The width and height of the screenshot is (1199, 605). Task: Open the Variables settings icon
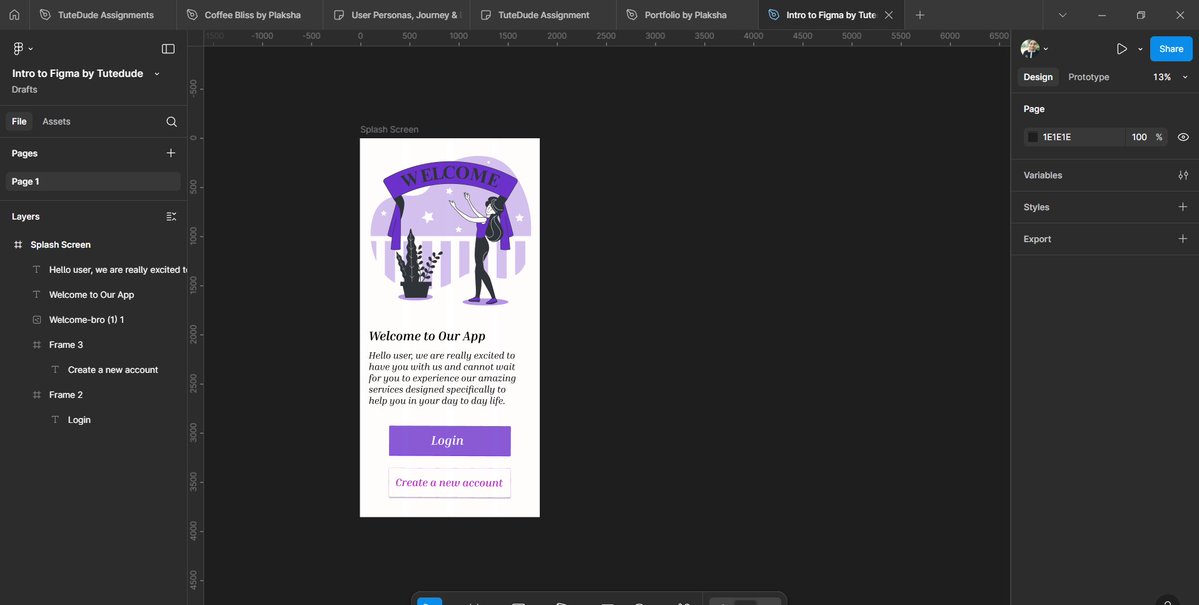(x=1183, y=174)
